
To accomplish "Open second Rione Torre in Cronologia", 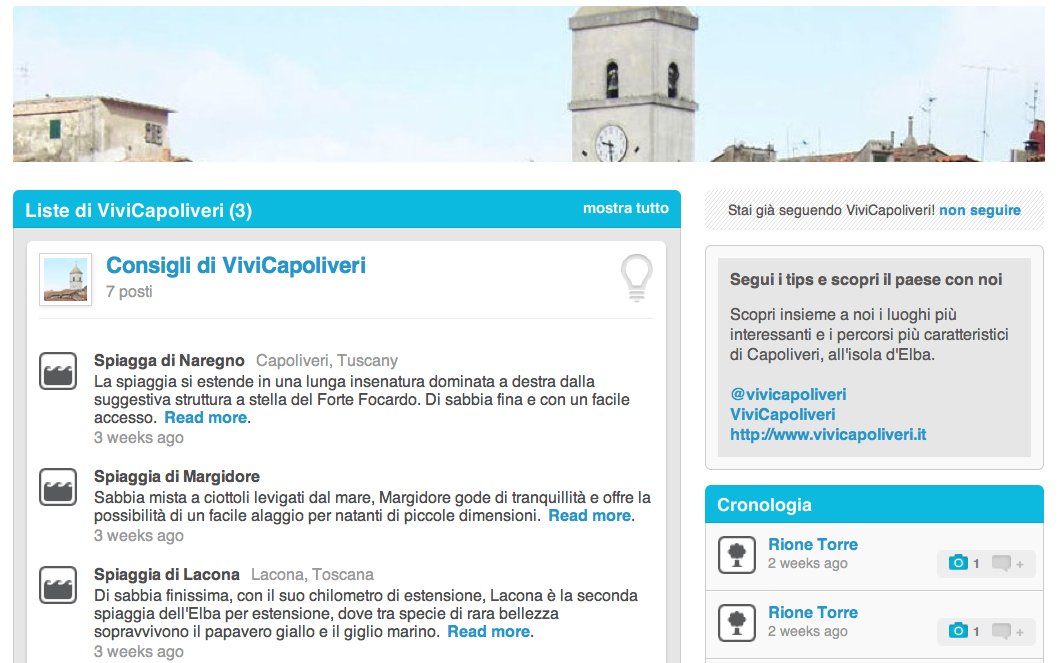I will [813, 612].
